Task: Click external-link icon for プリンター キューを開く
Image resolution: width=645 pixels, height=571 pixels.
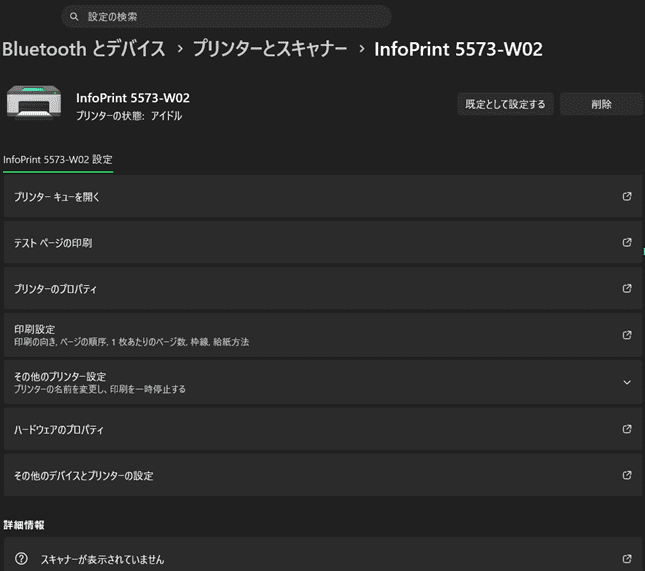Action: coord(627,197)
